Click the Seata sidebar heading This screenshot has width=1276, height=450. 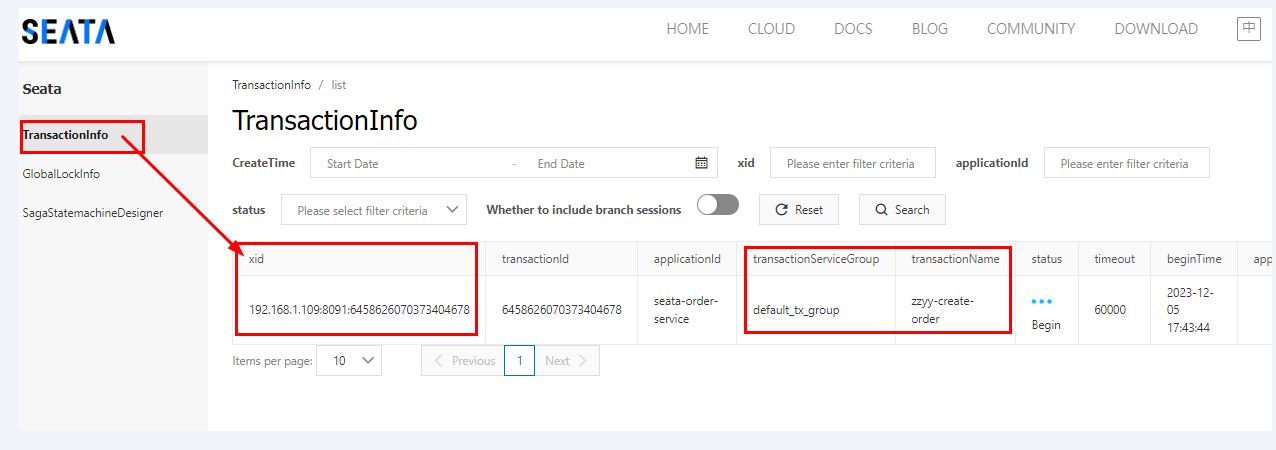42,89
